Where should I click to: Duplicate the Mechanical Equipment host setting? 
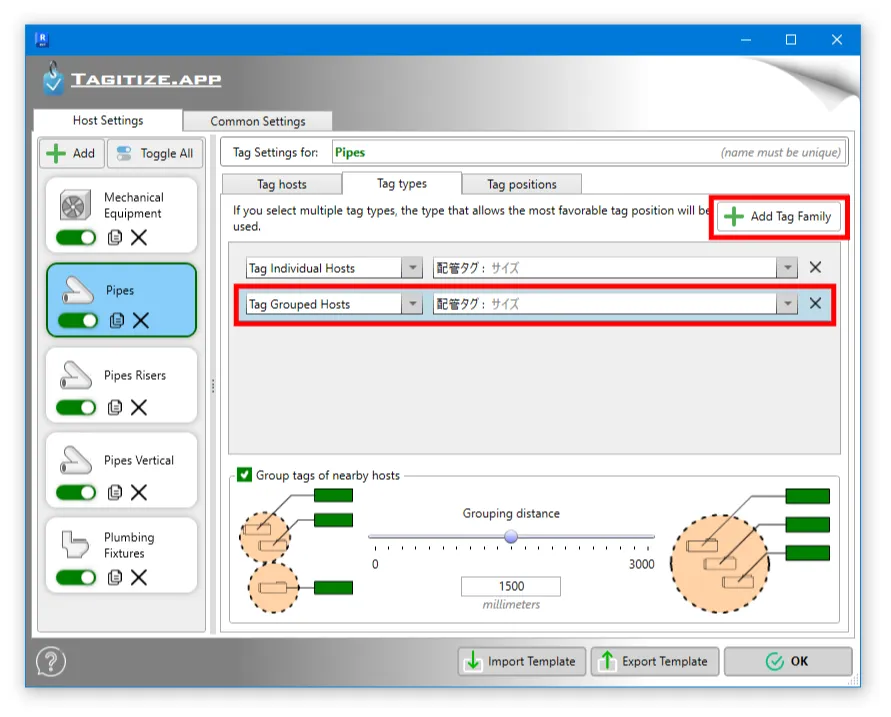point(116,237)
